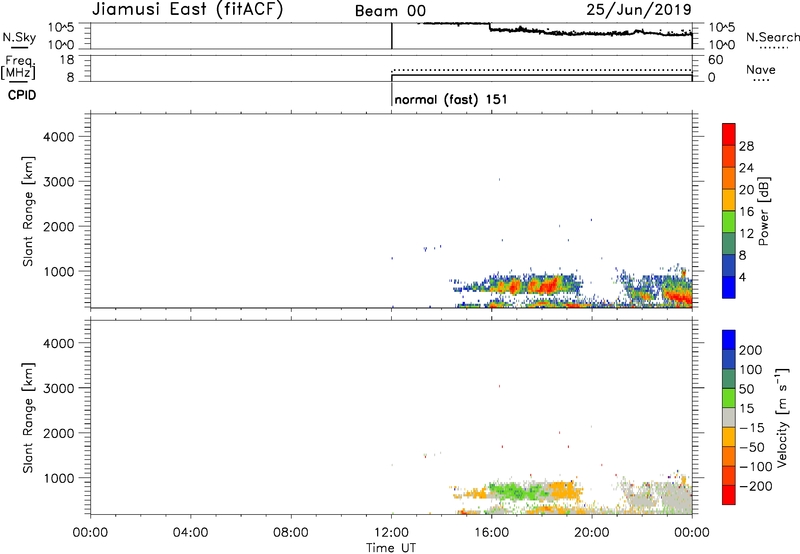Click the red bottom of velocity colorbar

(729, 495)
